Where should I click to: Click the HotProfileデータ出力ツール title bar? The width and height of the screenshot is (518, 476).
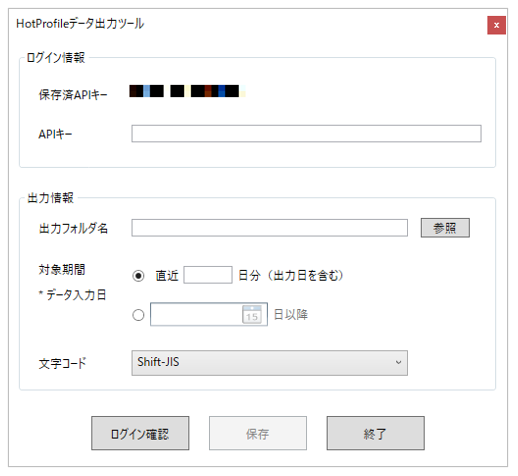[x=80, y=24]
